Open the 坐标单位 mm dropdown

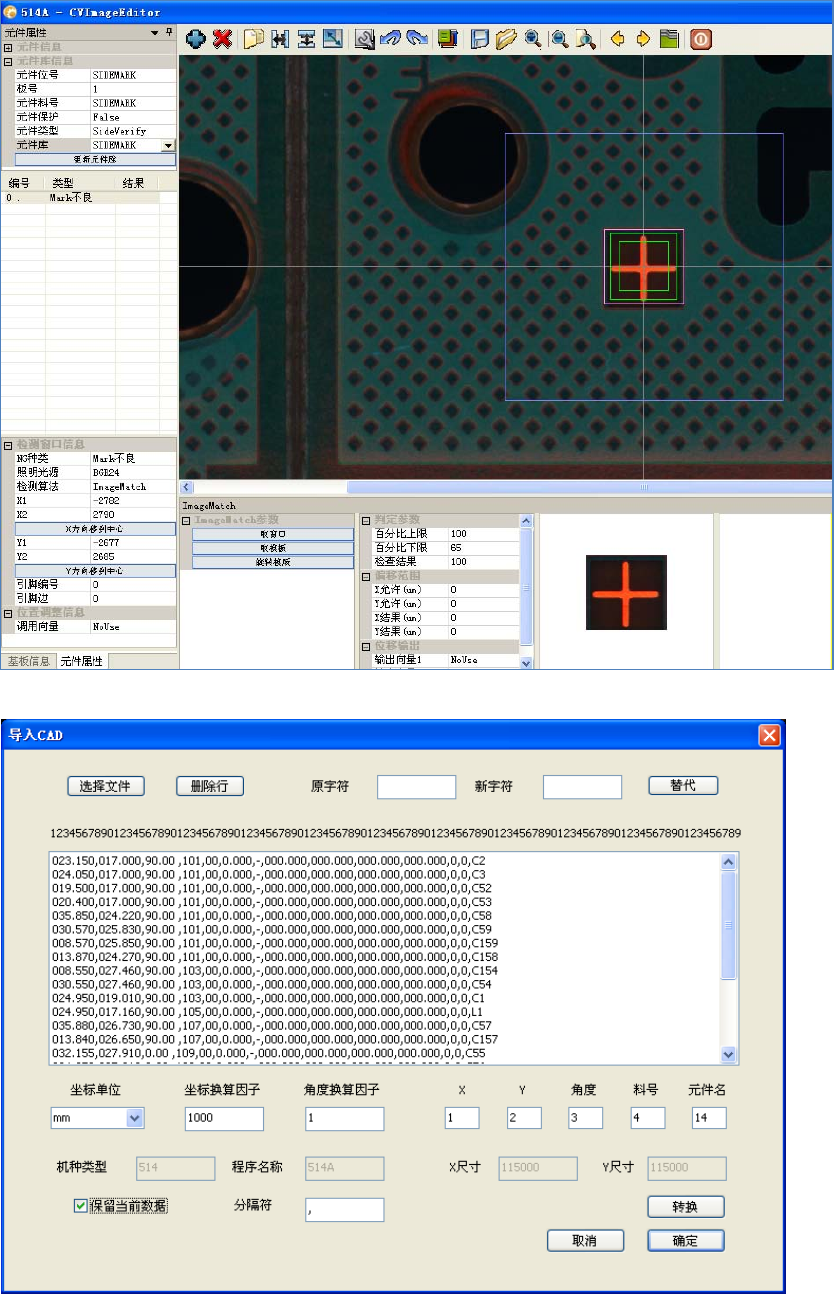pyautogui.click(x=135, y=1118)
